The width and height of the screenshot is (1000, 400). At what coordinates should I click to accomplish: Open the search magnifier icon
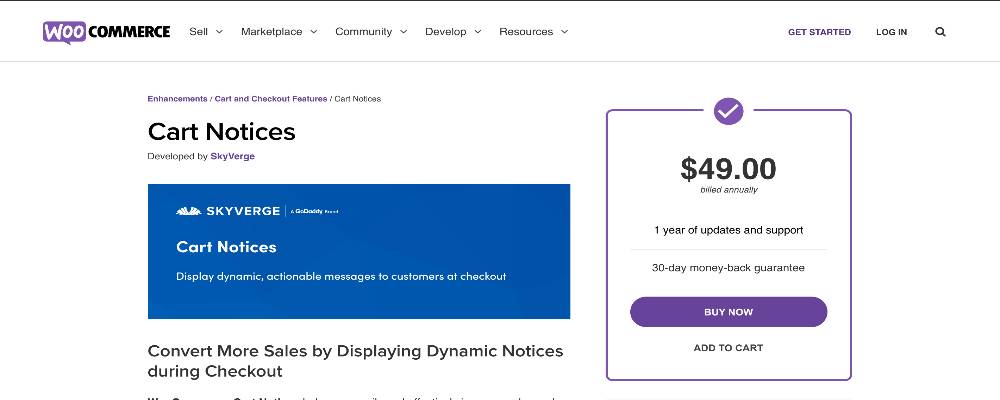[940, 32]
